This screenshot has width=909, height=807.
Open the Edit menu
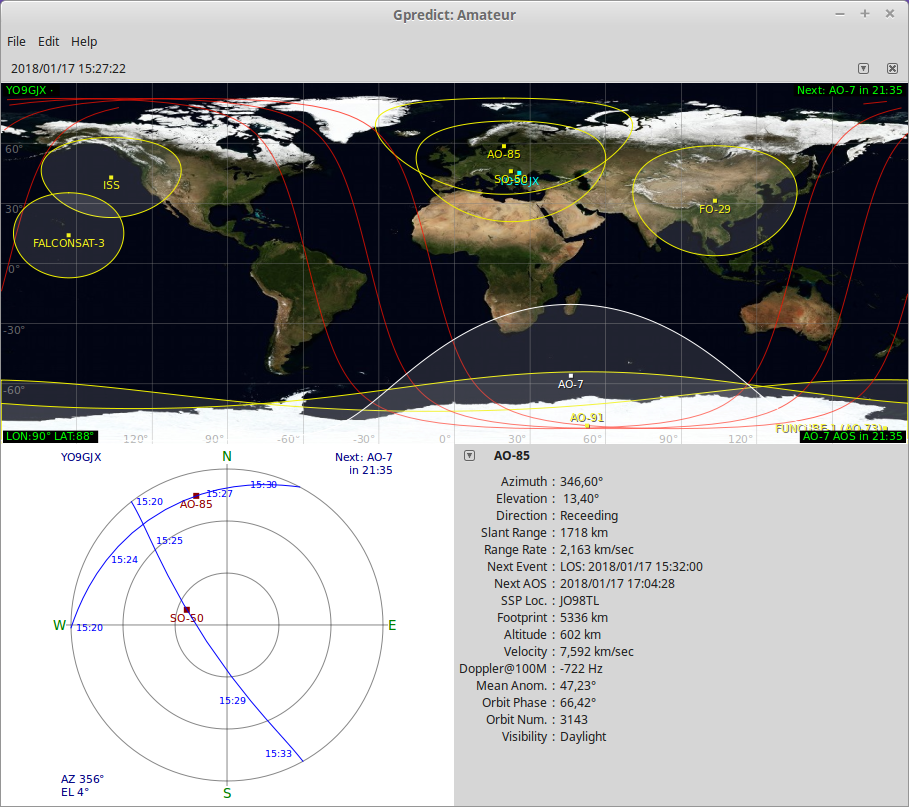pyautogui.click(x=48, y=41)
